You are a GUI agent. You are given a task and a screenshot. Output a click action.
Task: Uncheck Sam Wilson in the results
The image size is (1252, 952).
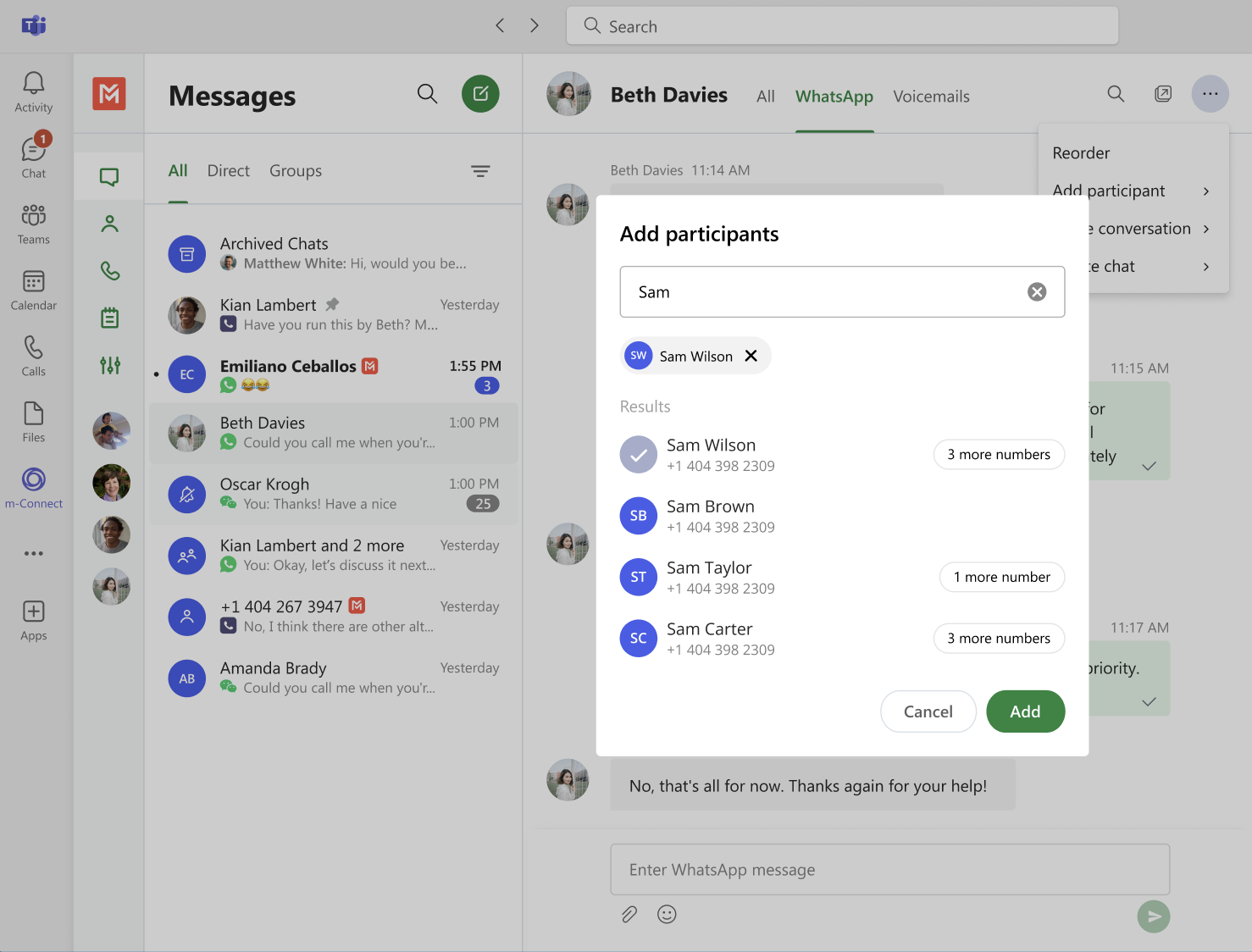click(x=639, y=455)
